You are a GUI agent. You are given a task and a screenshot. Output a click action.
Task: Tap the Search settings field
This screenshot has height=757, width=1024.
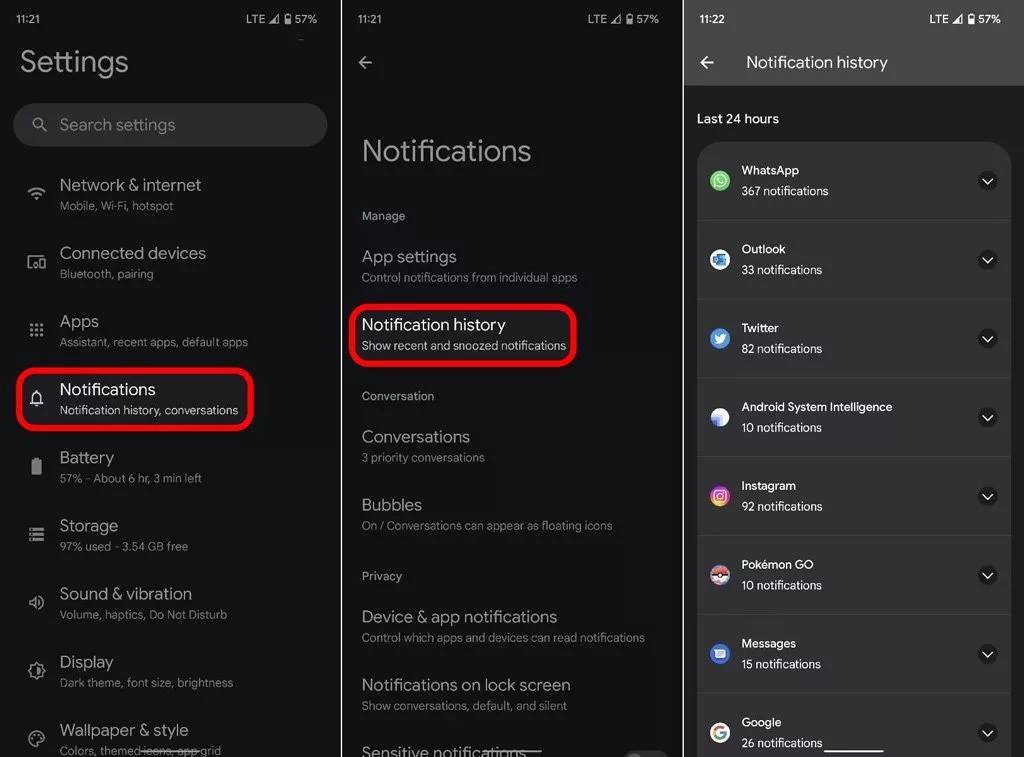coord(170,125)
